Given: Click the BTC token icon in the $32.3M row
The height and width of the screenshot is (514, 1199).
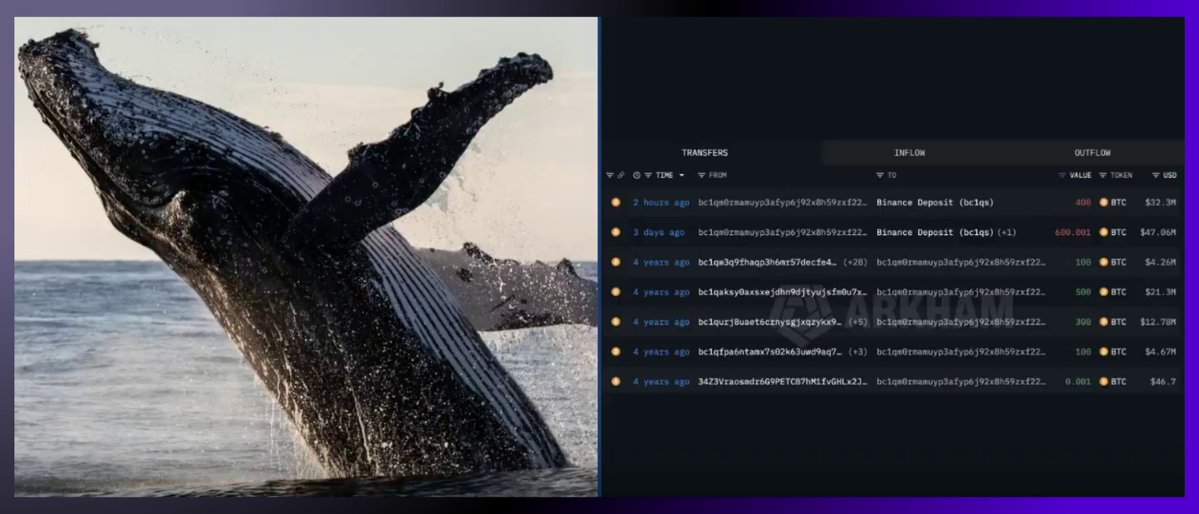Looking at the screenshot, I should (1103, 203).
